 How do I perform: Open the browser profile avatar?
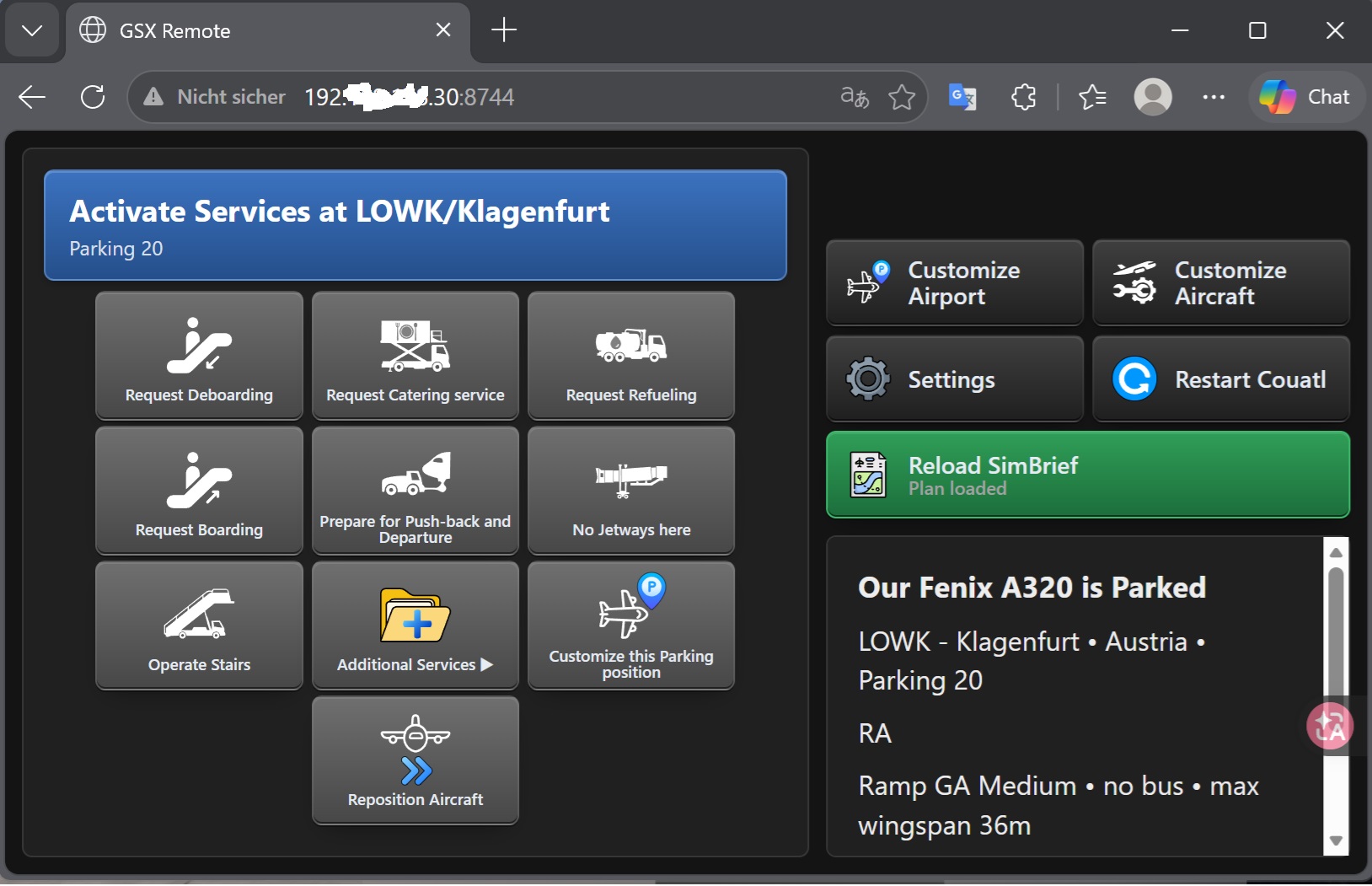click(x=1153, y=97)
